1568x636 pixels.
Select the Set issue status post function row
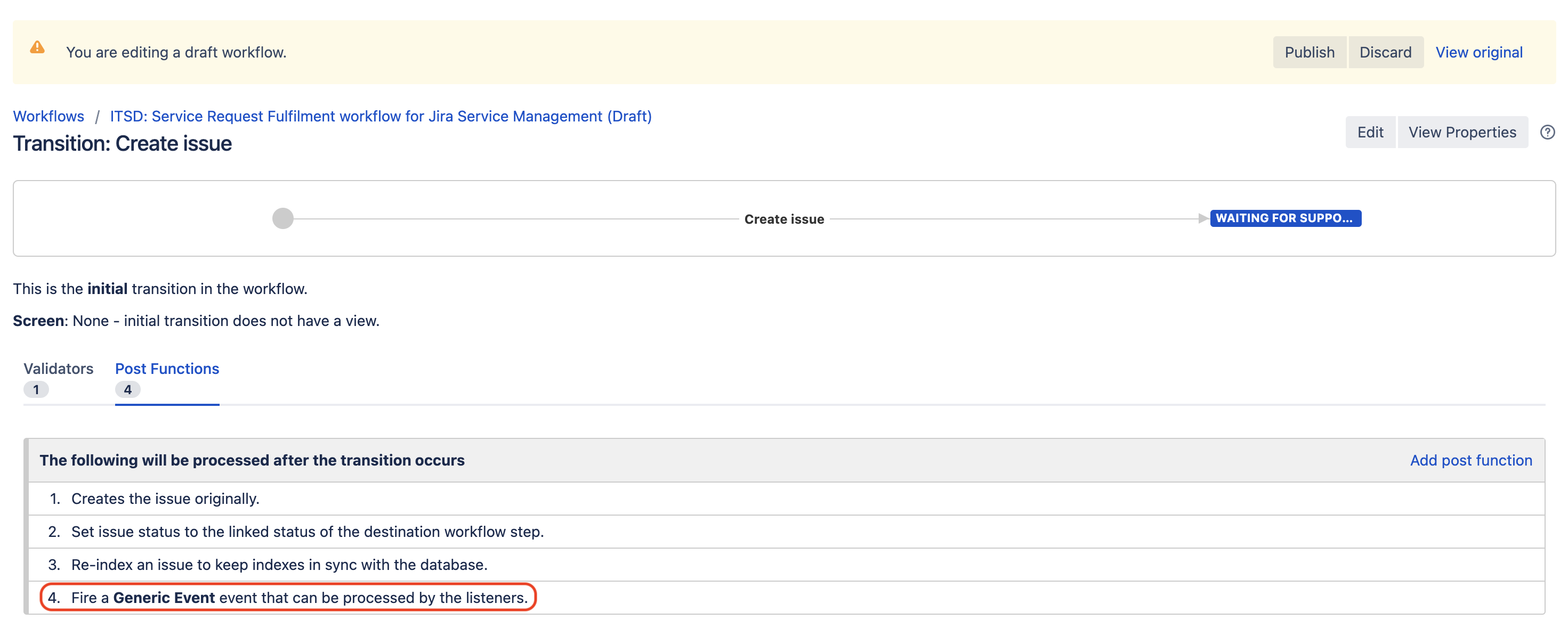[307, 532]
